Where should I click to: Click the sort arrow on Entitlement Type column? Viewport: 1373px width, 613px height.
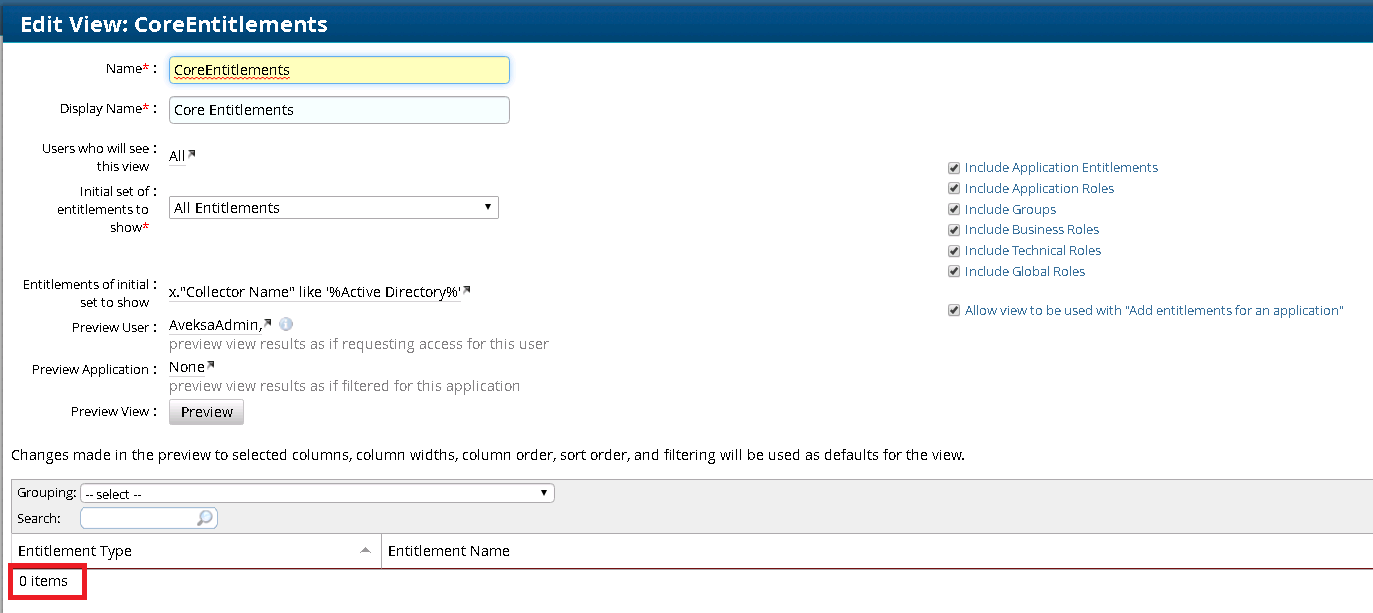click(x=365, y=551)
